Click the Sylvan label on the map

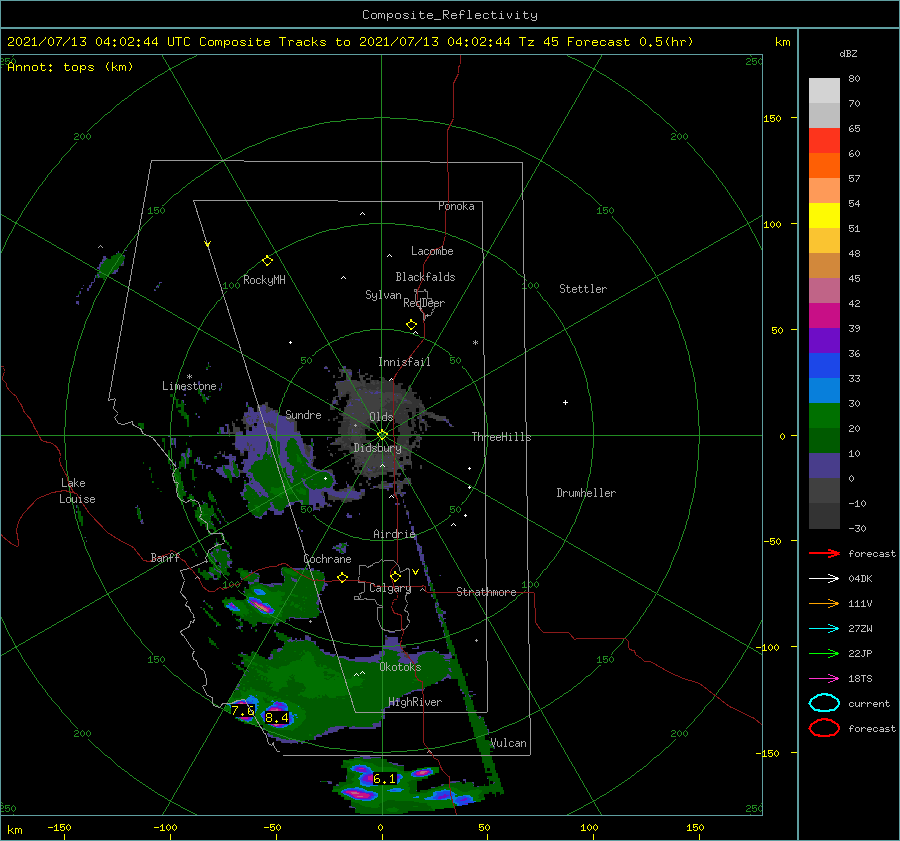pyautogui.click(x=383, y=295)
